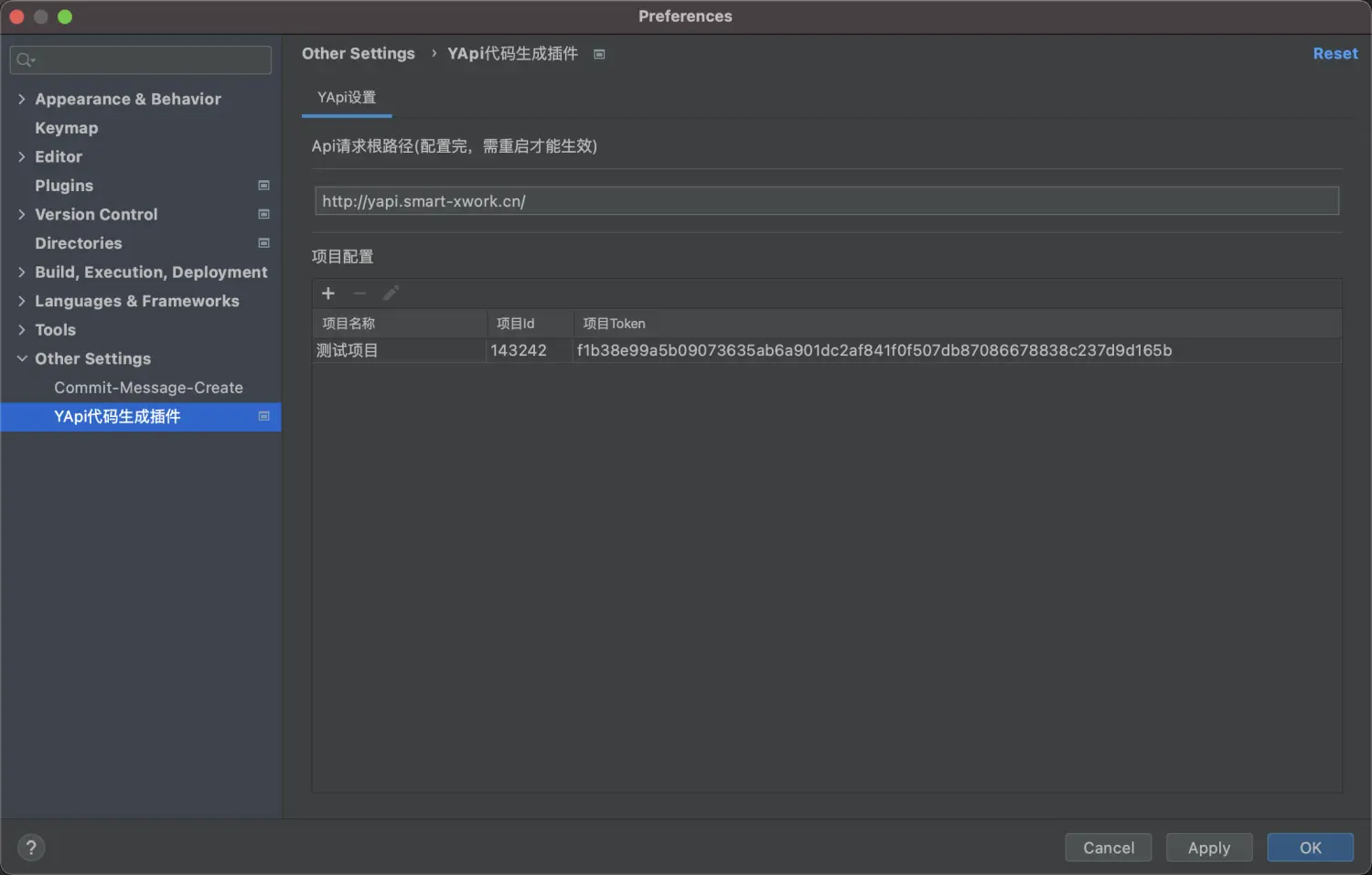
Task: Expand Build, Execution, Deployment section
Action: 22,272
